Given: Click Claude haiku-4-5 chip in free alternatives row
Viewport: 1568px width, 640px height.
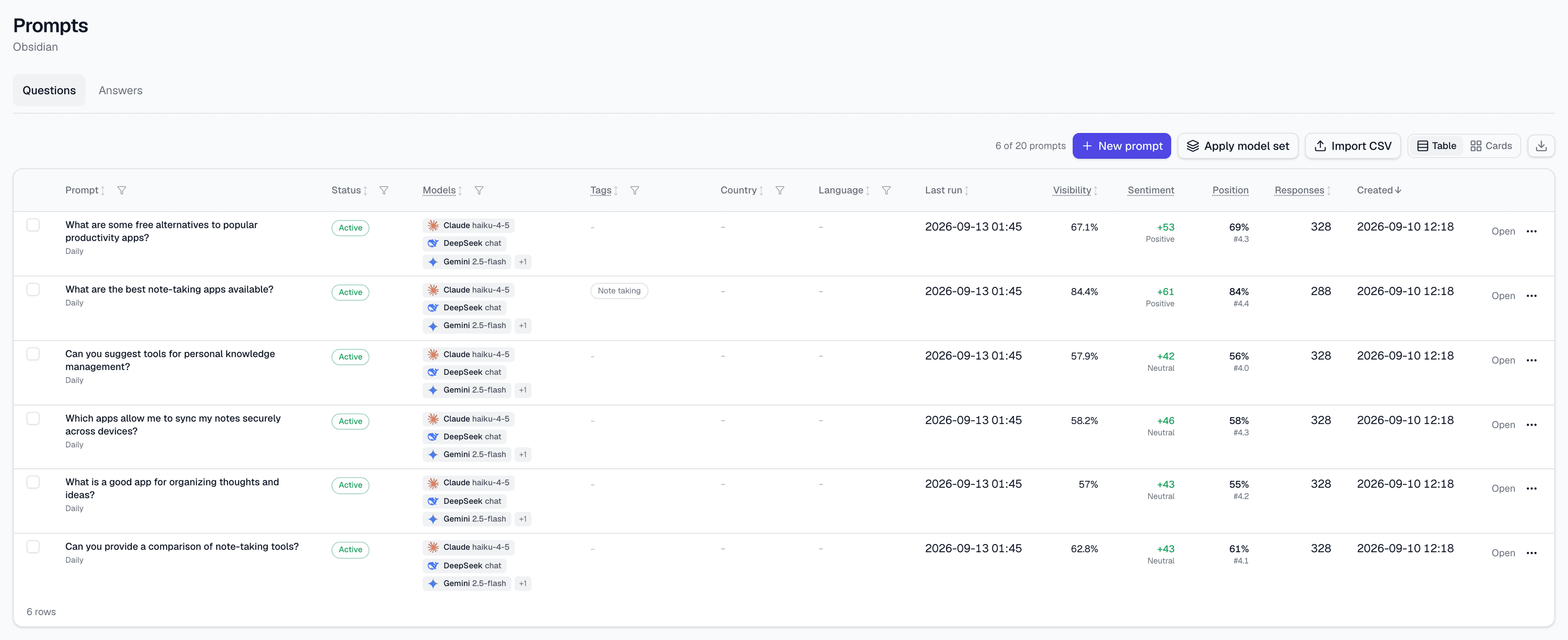Looking at the screenshot, I should point(468,226).
